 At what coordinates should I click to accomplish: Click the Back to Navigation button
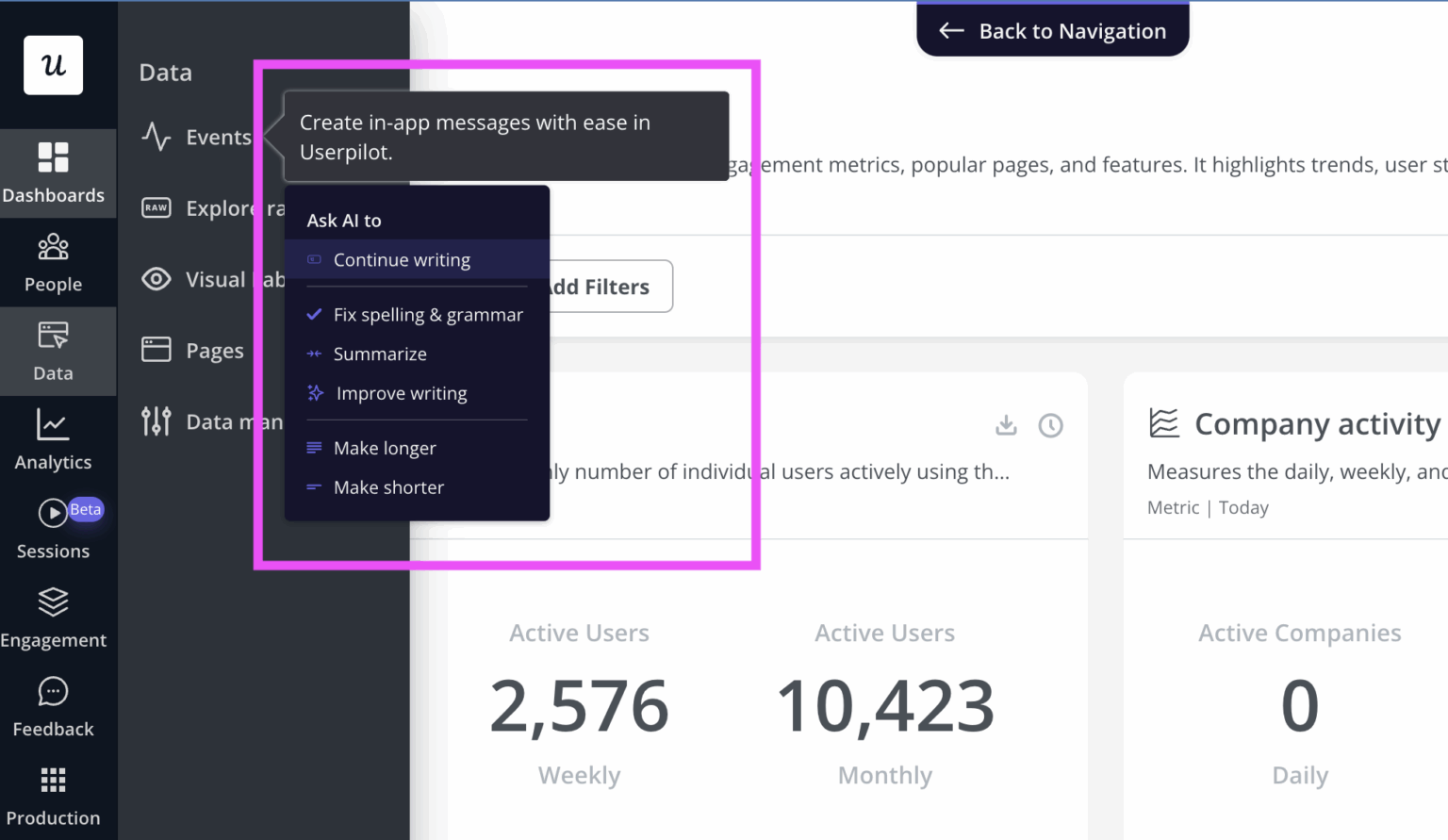tap(1052, 30)
